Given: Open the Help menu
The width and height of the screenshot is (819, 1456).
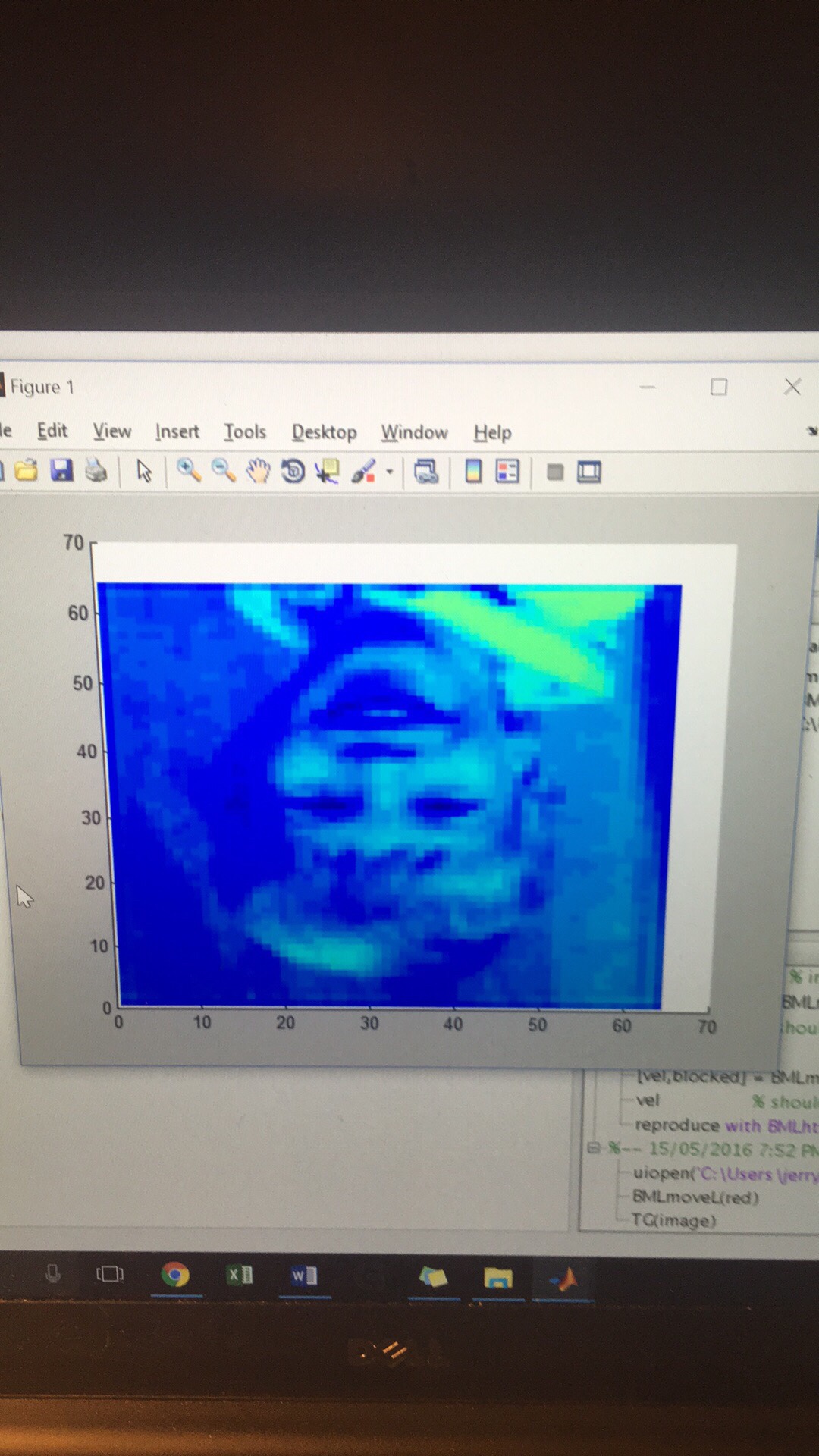Looking at the screenshot, I should tap(493, 433).
